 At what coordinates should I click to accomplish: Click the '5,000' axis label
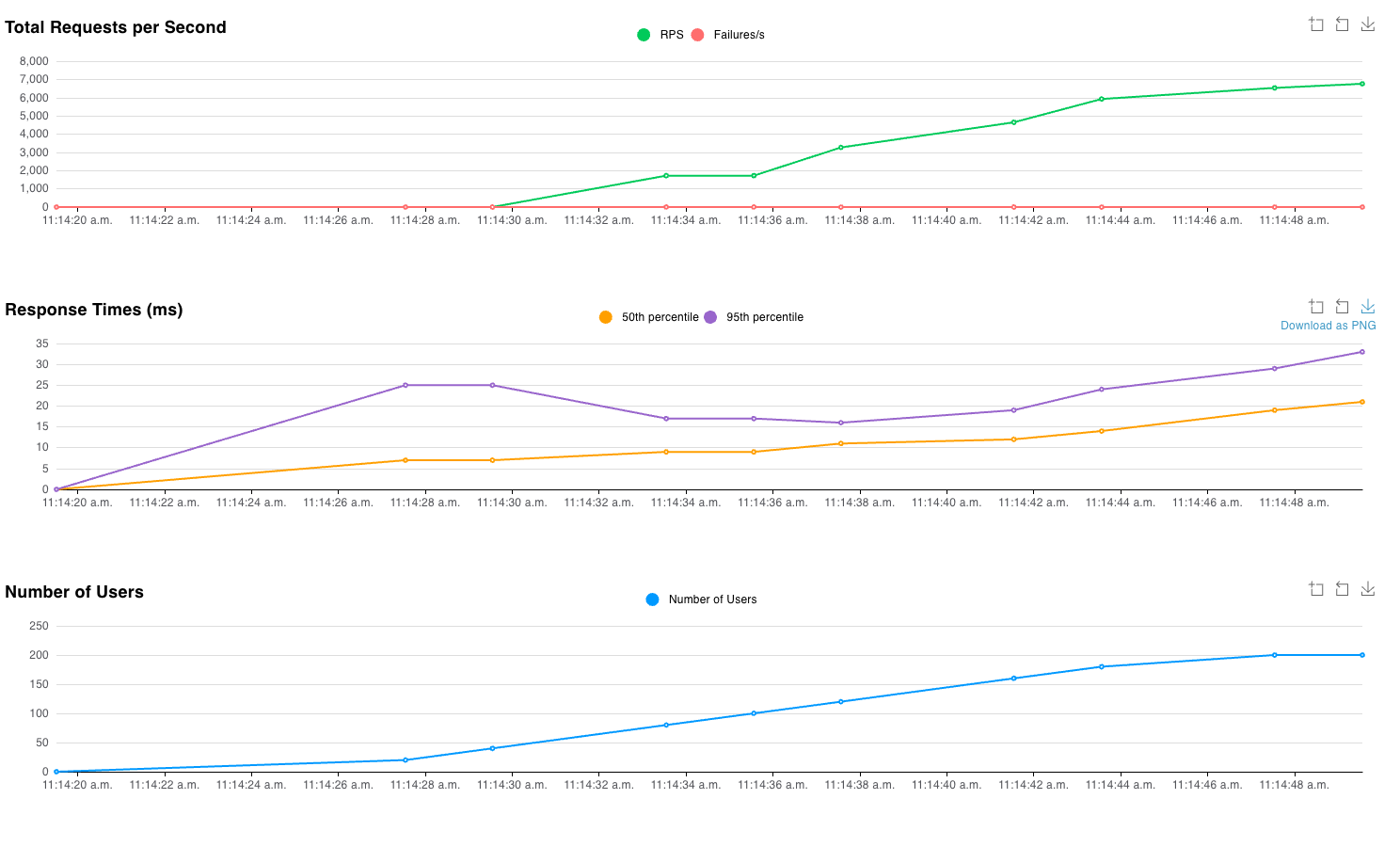34,116
